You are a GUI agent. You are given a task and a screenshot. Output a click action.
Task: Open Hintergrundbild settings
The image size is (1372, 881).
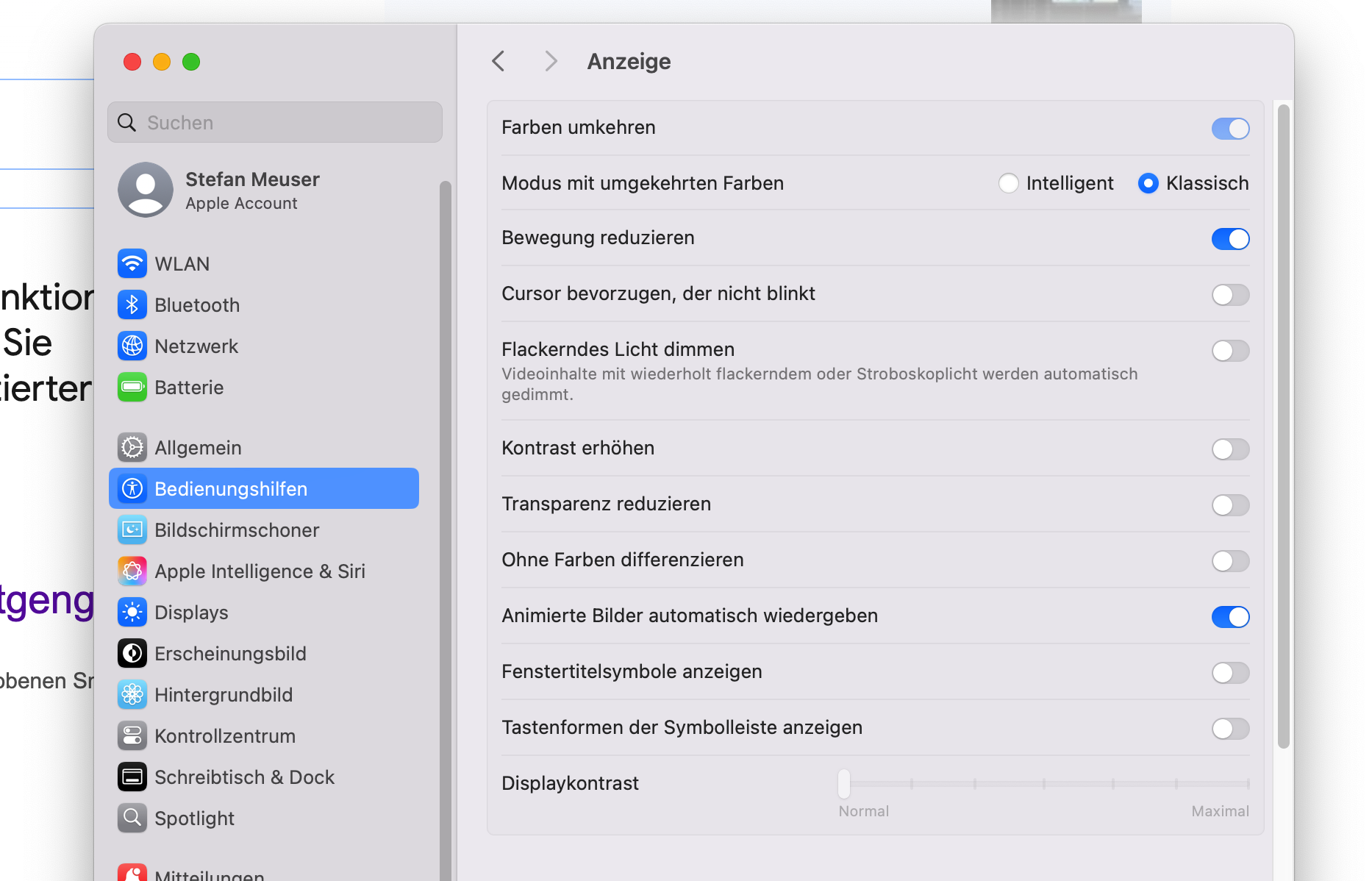pos(264,694)
